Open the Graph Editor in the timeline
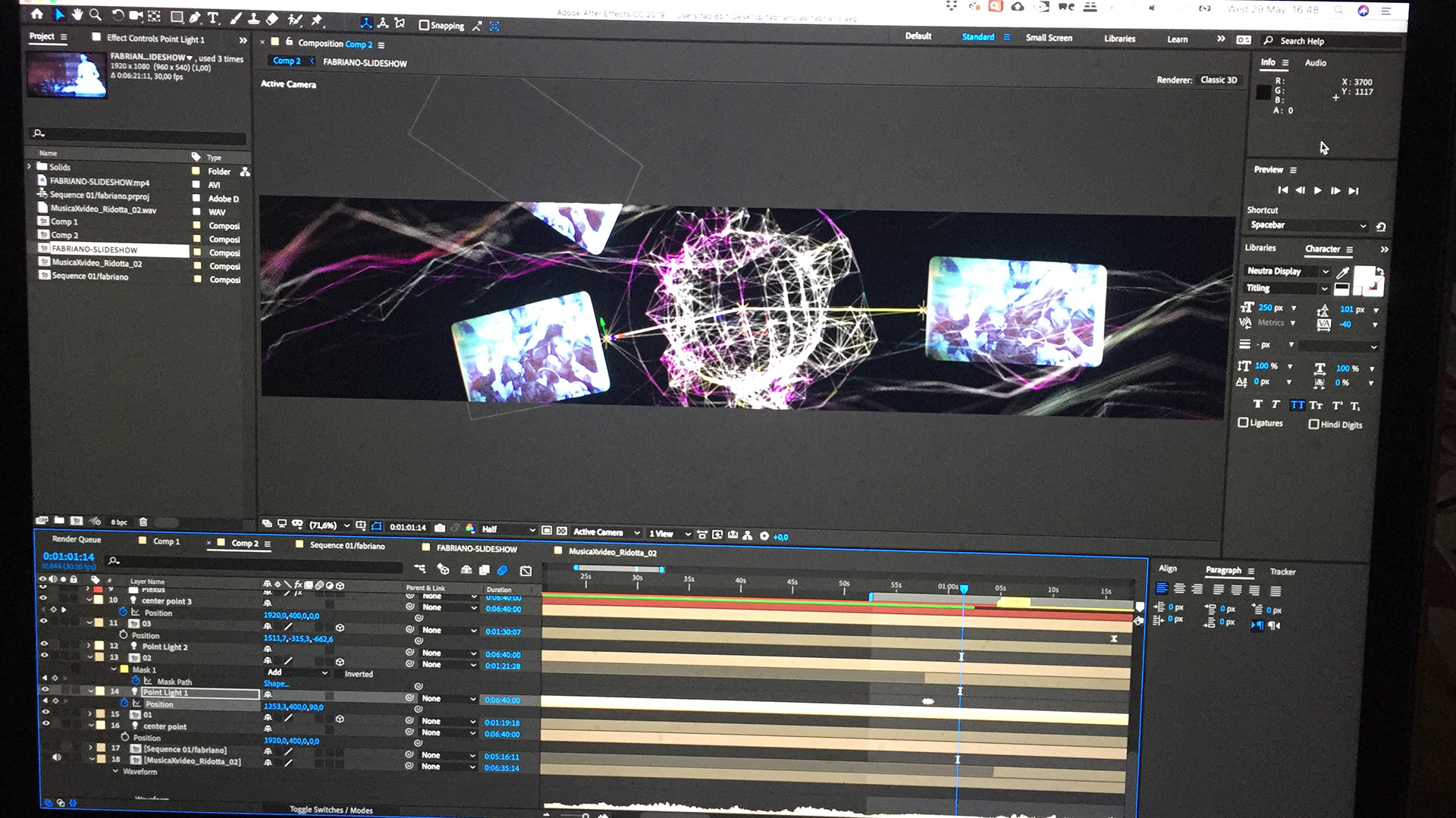Screen dimensions: 1456x818 (x=526, y=571)
